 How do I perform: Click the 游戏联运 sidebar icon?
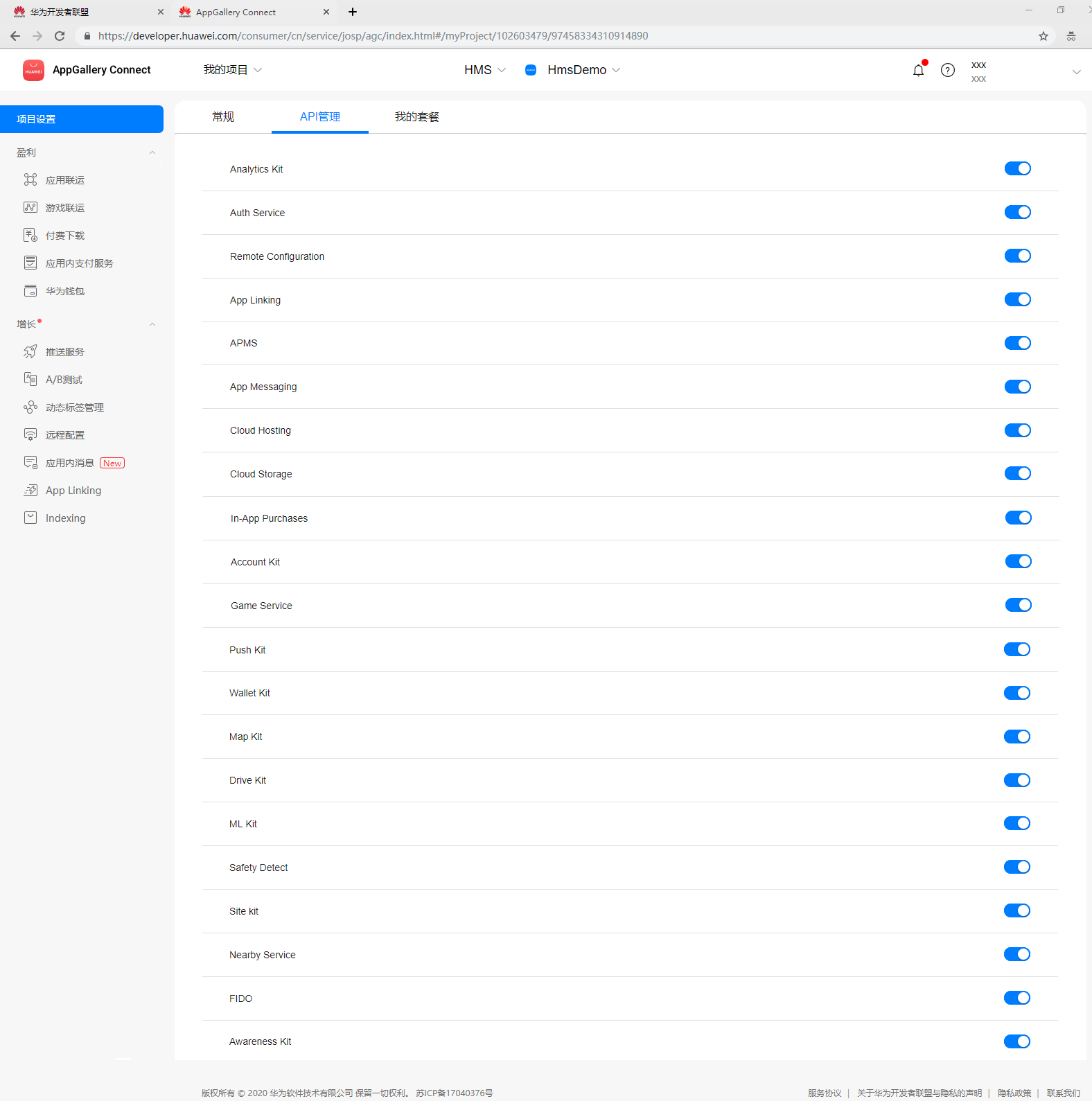point(30,208)
